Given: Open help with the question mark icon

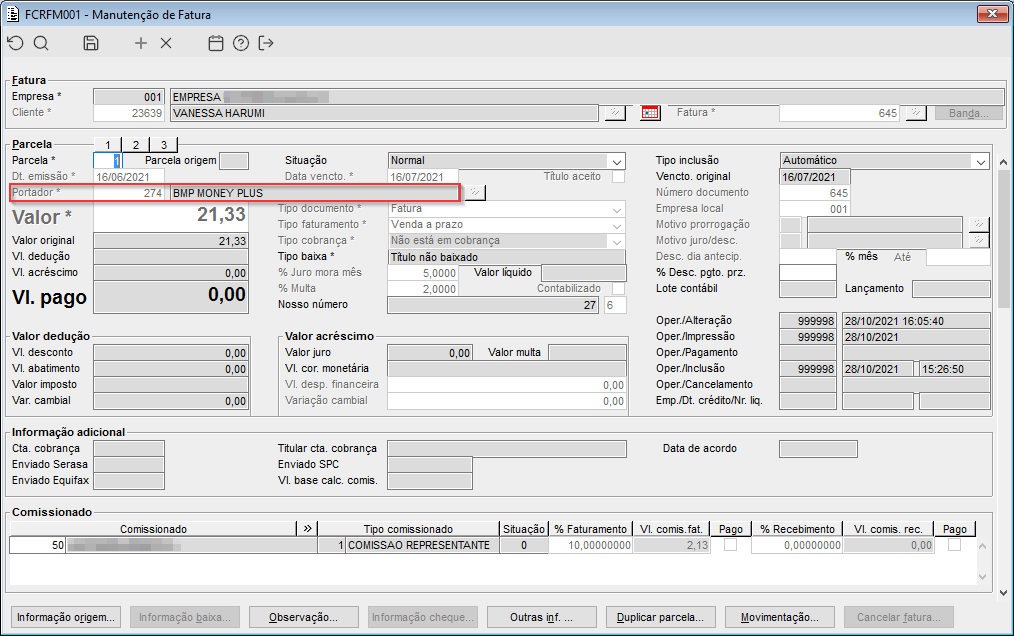Looking at the screenshot, I should pos(240,43).
